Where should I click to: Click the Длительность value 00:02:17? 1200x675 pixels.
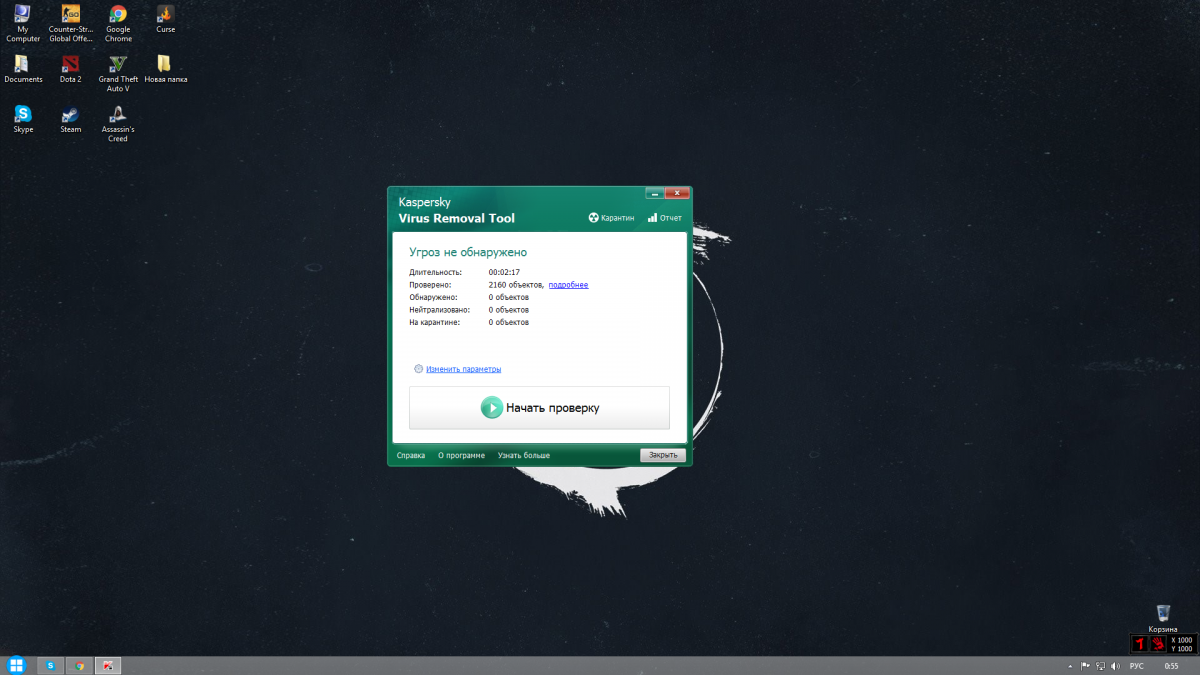504,272
